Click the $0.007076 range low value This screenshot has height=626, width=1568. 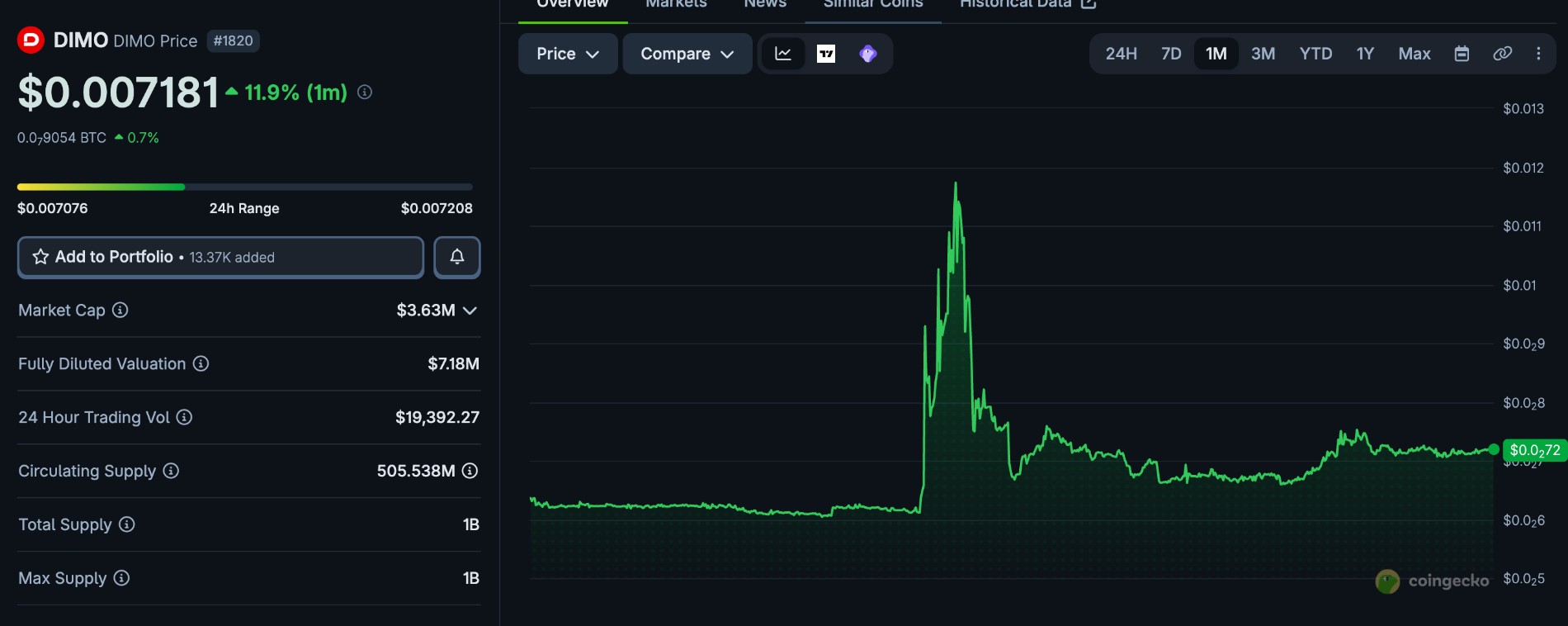pyautogui.click(x=53, y=208)
